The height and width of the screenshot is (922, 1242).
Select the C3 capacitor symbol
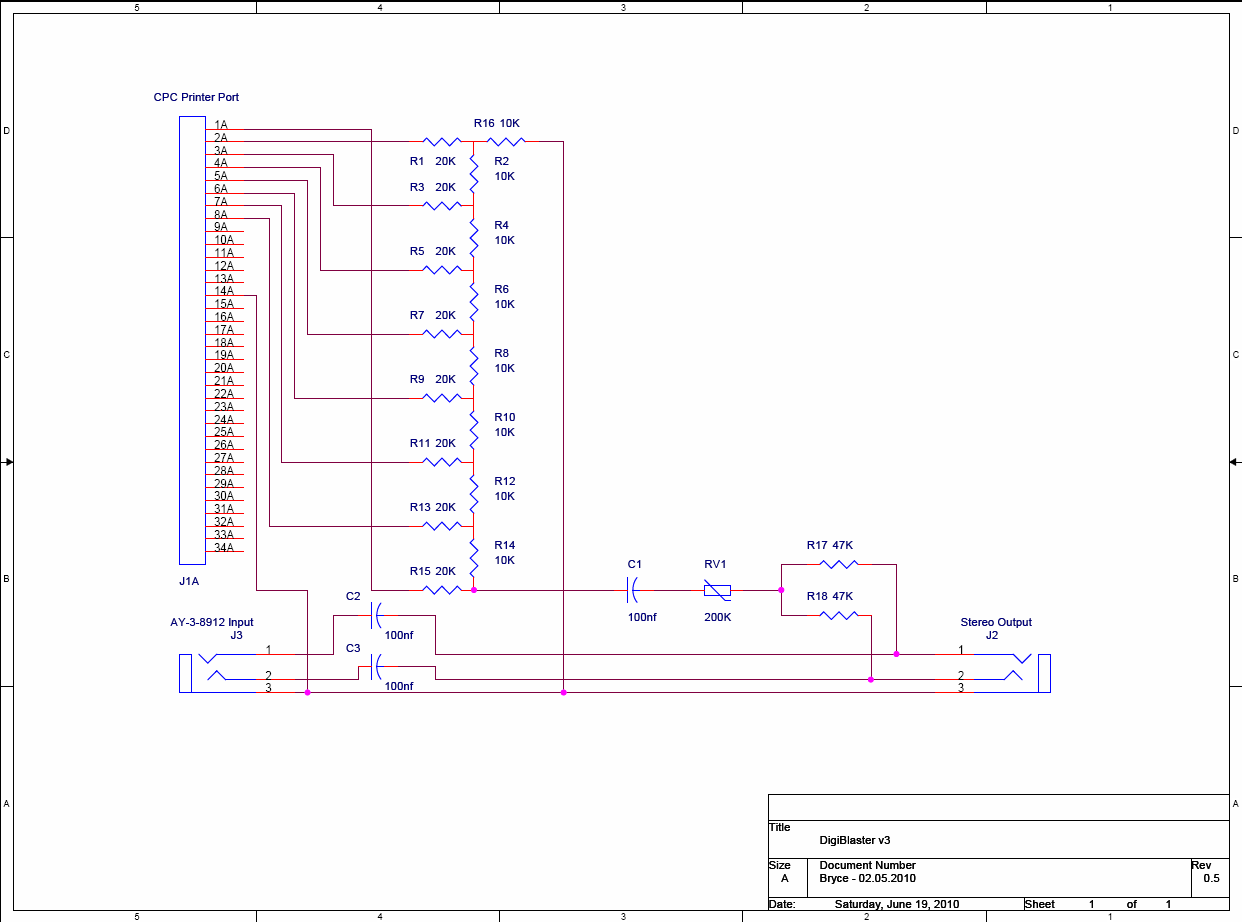pyautogui.click(x=377, y=666)
